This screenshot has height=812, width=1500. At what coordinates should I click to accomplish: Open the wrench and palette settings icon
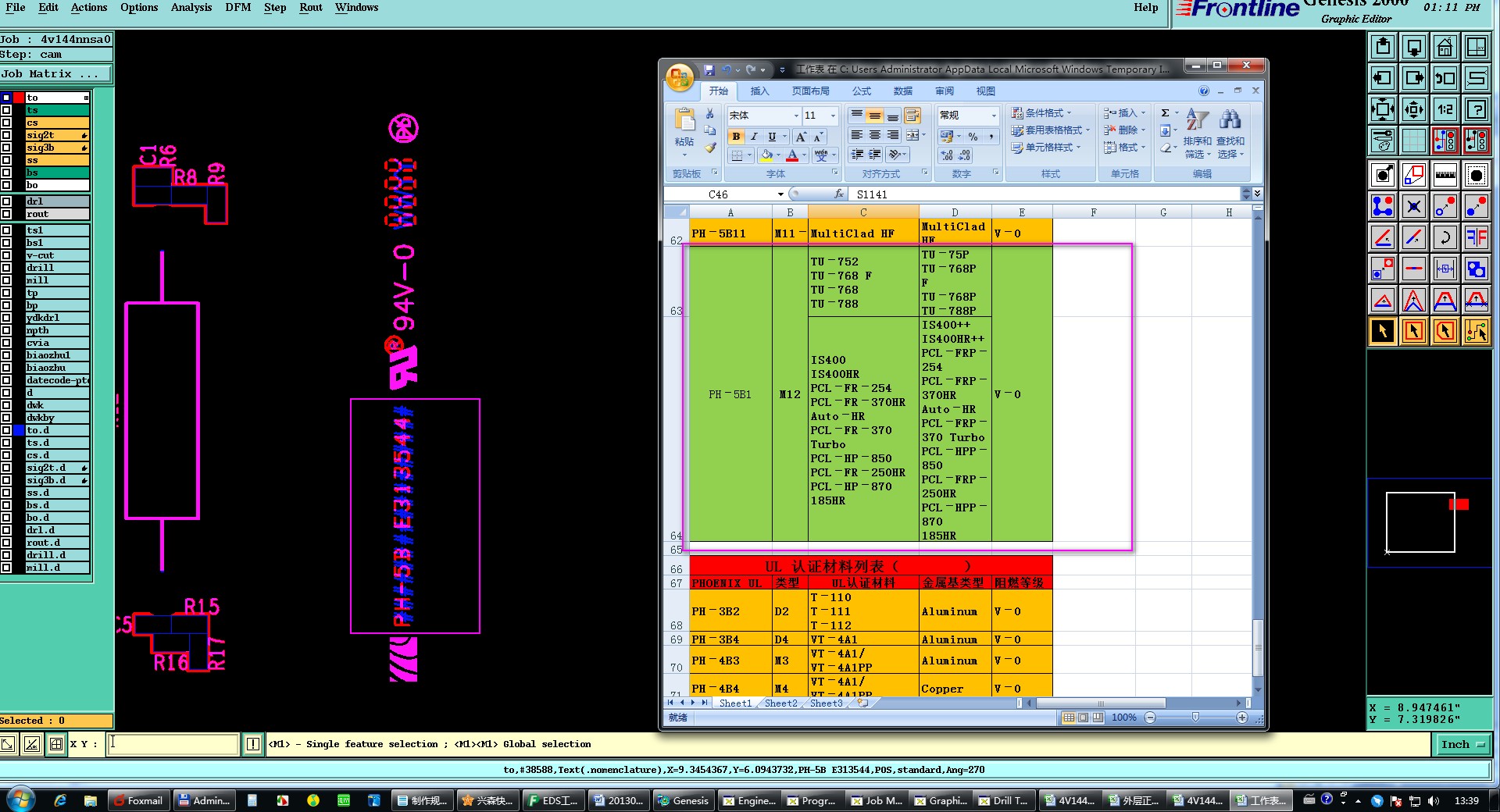[x=1383, y=141]
